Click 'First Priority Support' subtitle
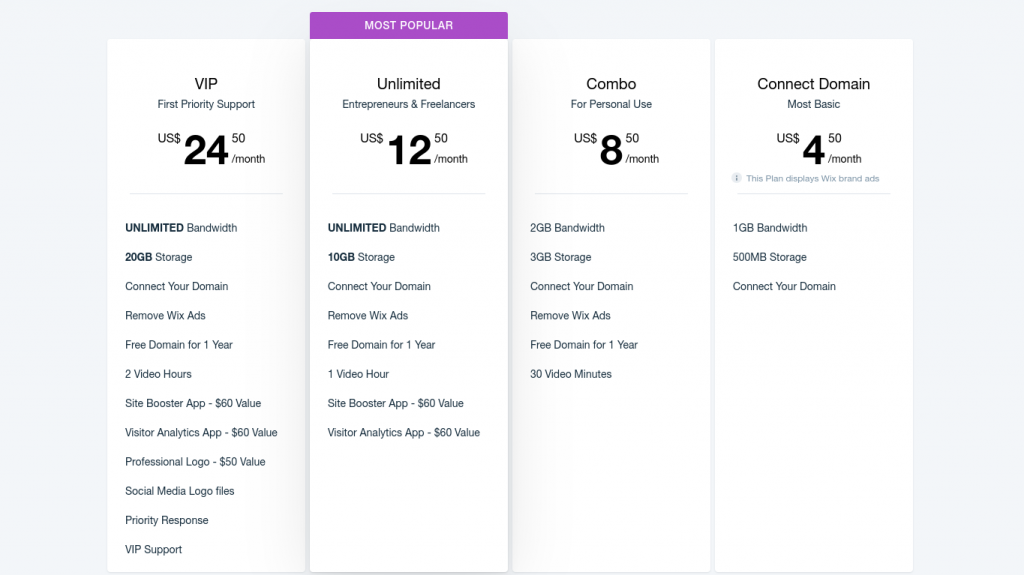 coord(206,104)
